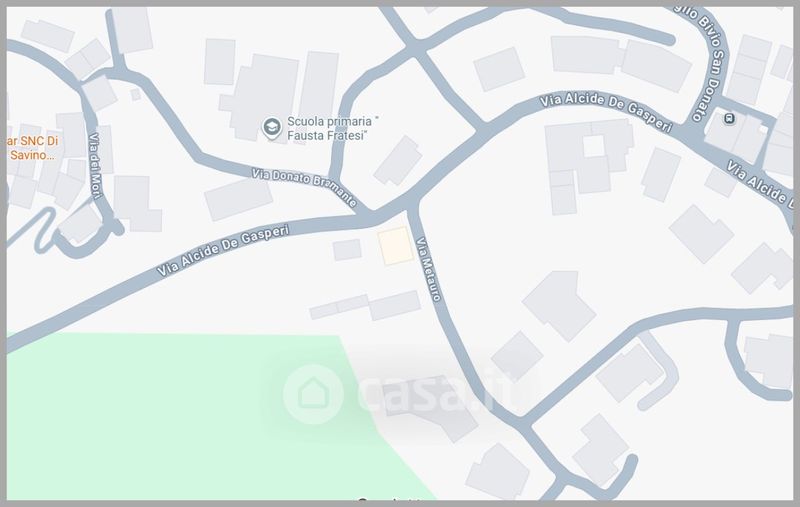Viewport: 800px width, 507px height.
Task: Click the long row building south of the yellow marker
Action: [365, 306]
